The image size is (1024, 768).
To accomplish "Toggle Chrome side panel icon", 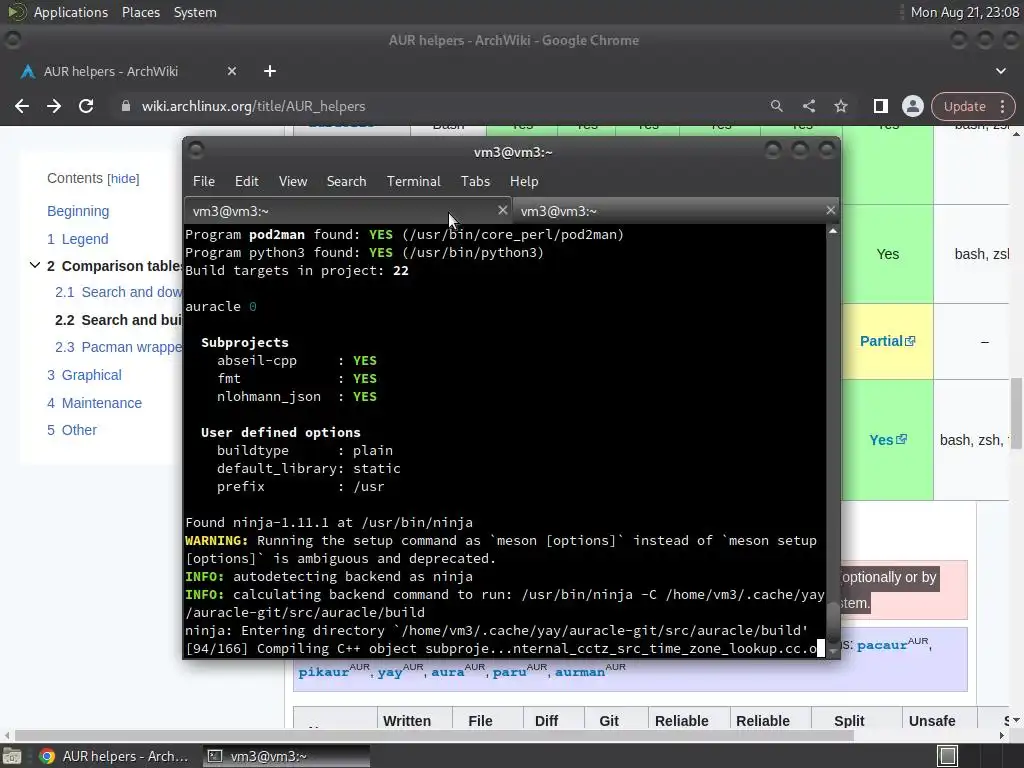I will [880, 106].
